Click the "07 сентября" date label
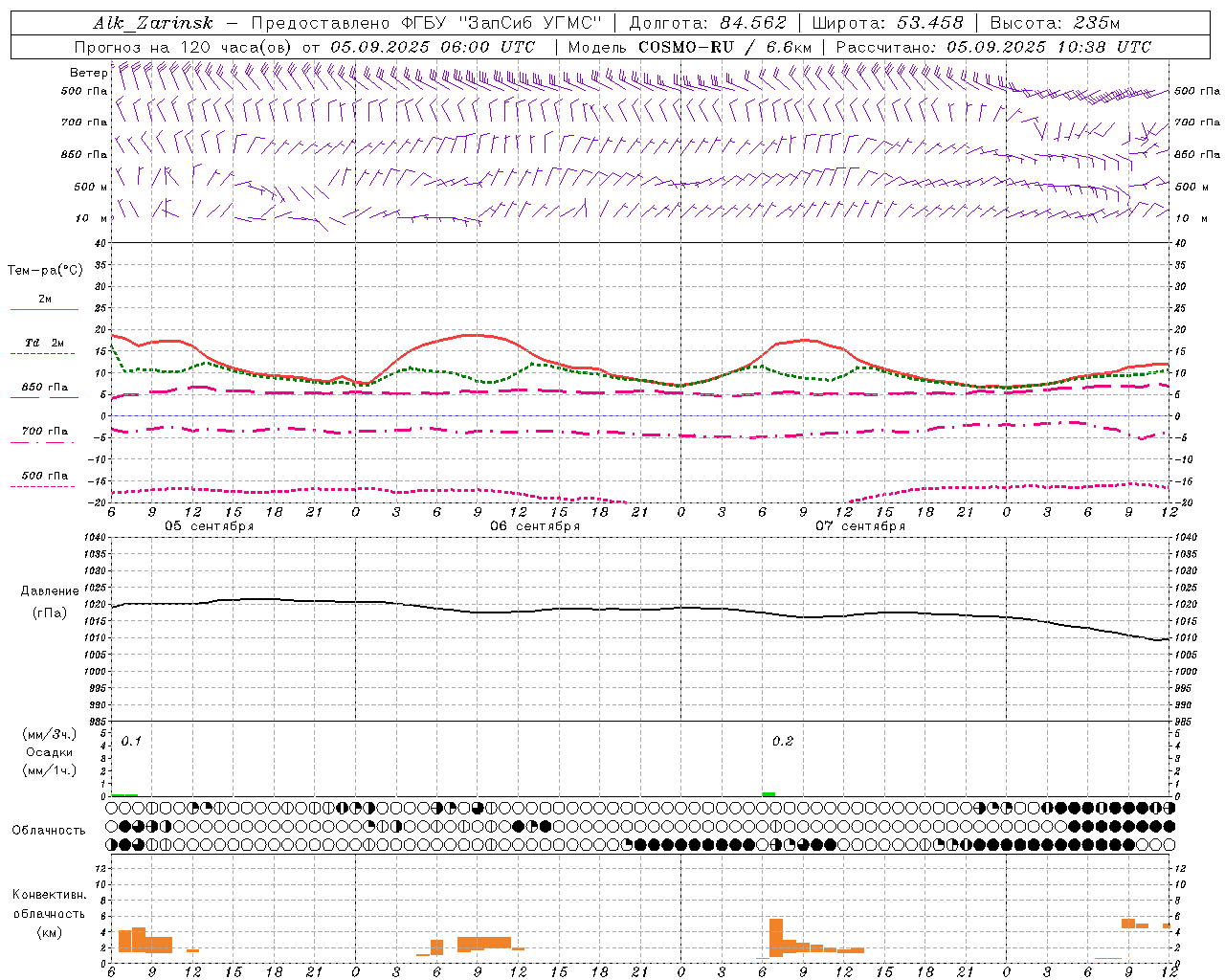The width and height of the screenshot is (1225, 980). click(x=860, y=526)
